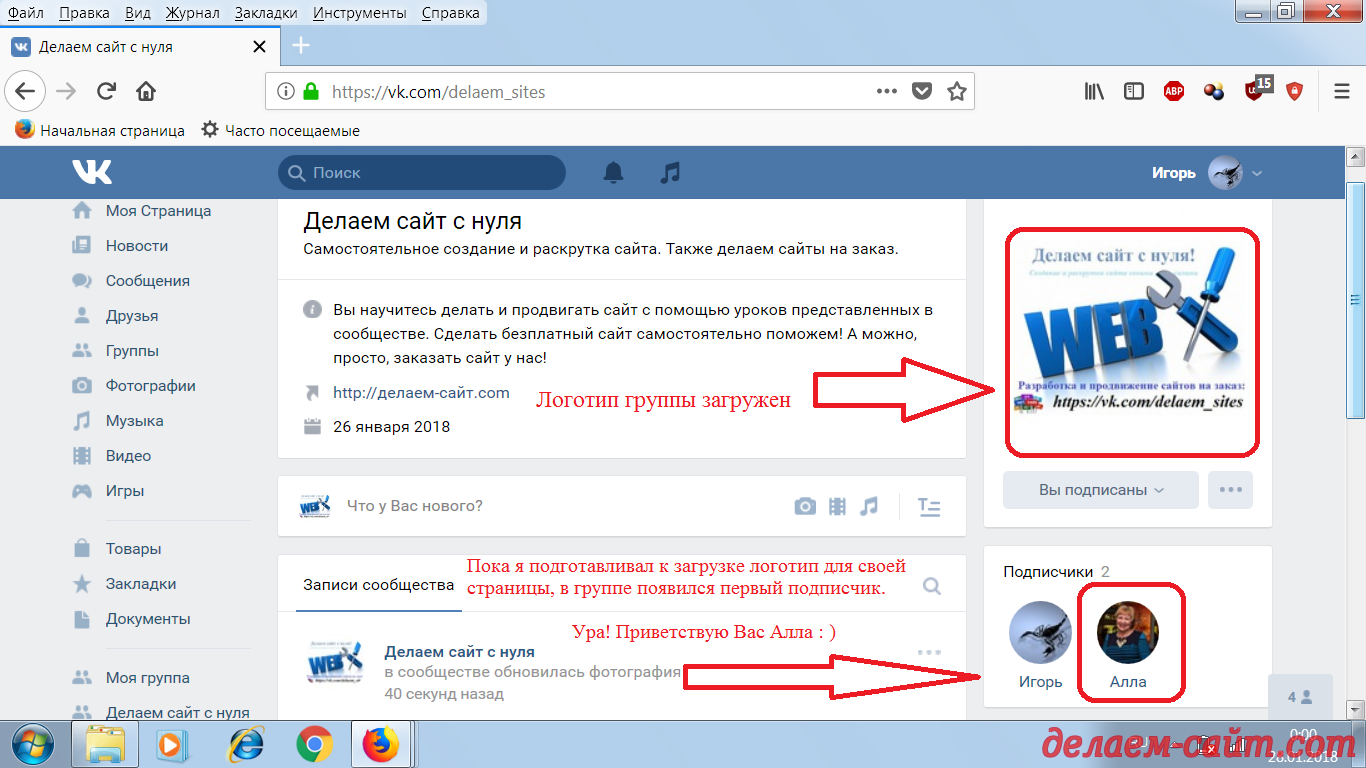The image size is (1366, 768).
Task: Open community actions three-dot button
Action: [x=1230, y=490]
